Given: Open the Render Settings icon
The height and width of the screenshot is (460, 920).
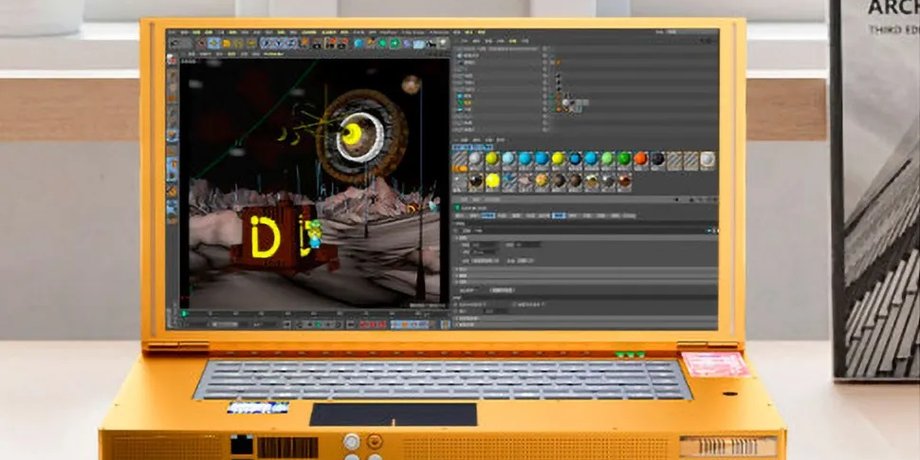Looking at the screenshot, I should 343,43.
